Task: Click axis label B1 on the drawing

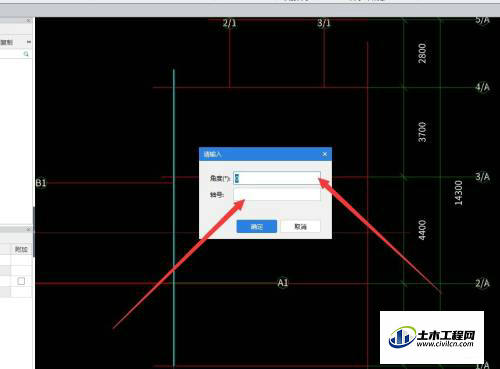Action: click(x=41, y=183)
